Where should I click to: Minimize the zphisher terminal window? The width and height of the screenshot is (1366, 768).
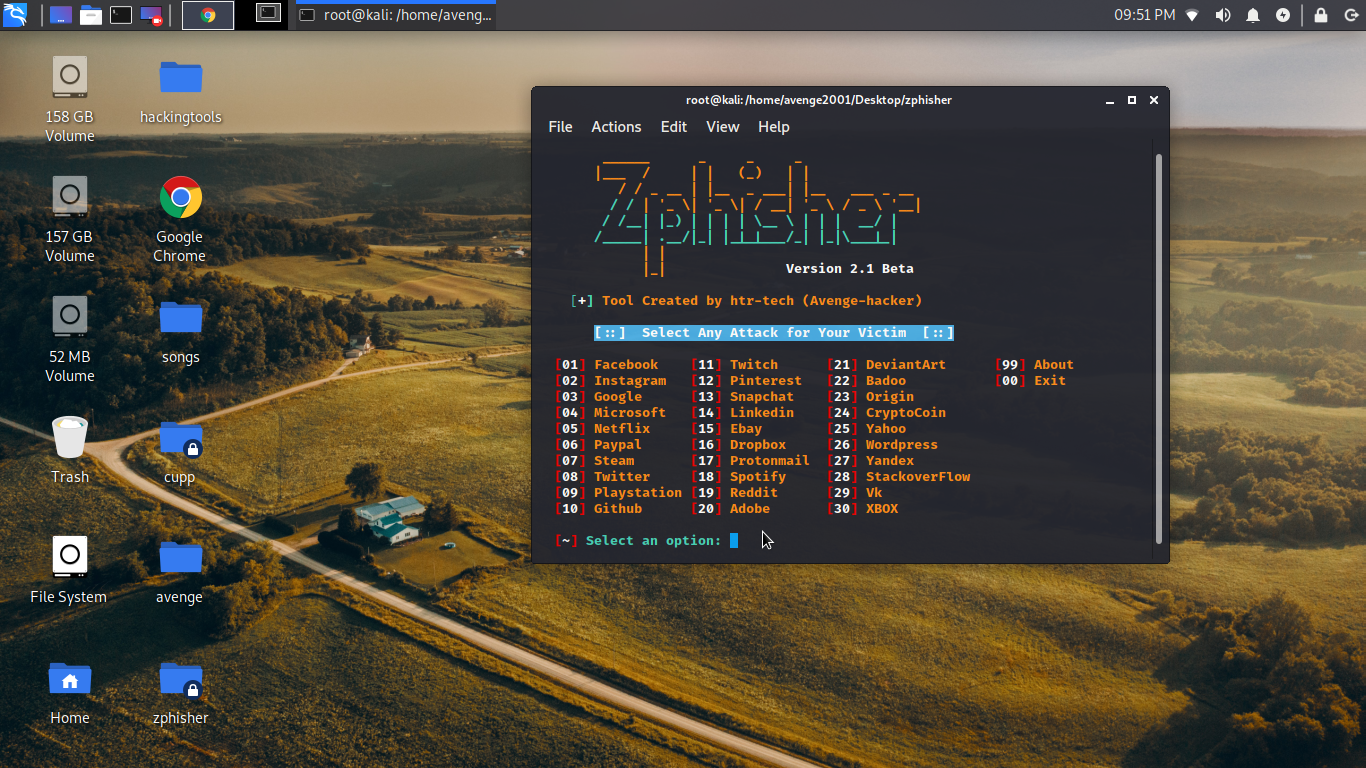pos(1110,101)
